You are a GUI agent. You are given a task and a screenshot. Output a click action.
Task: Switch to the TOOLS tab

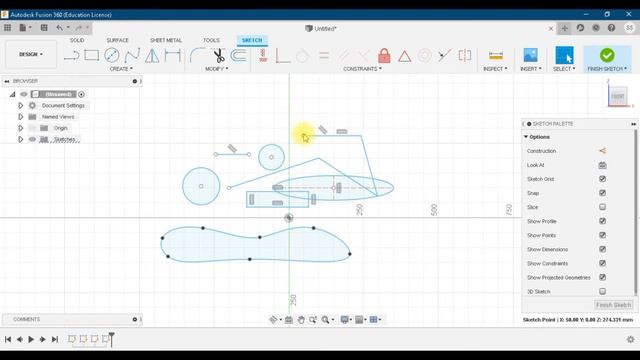pyautogui.click(x=211, y=40)
